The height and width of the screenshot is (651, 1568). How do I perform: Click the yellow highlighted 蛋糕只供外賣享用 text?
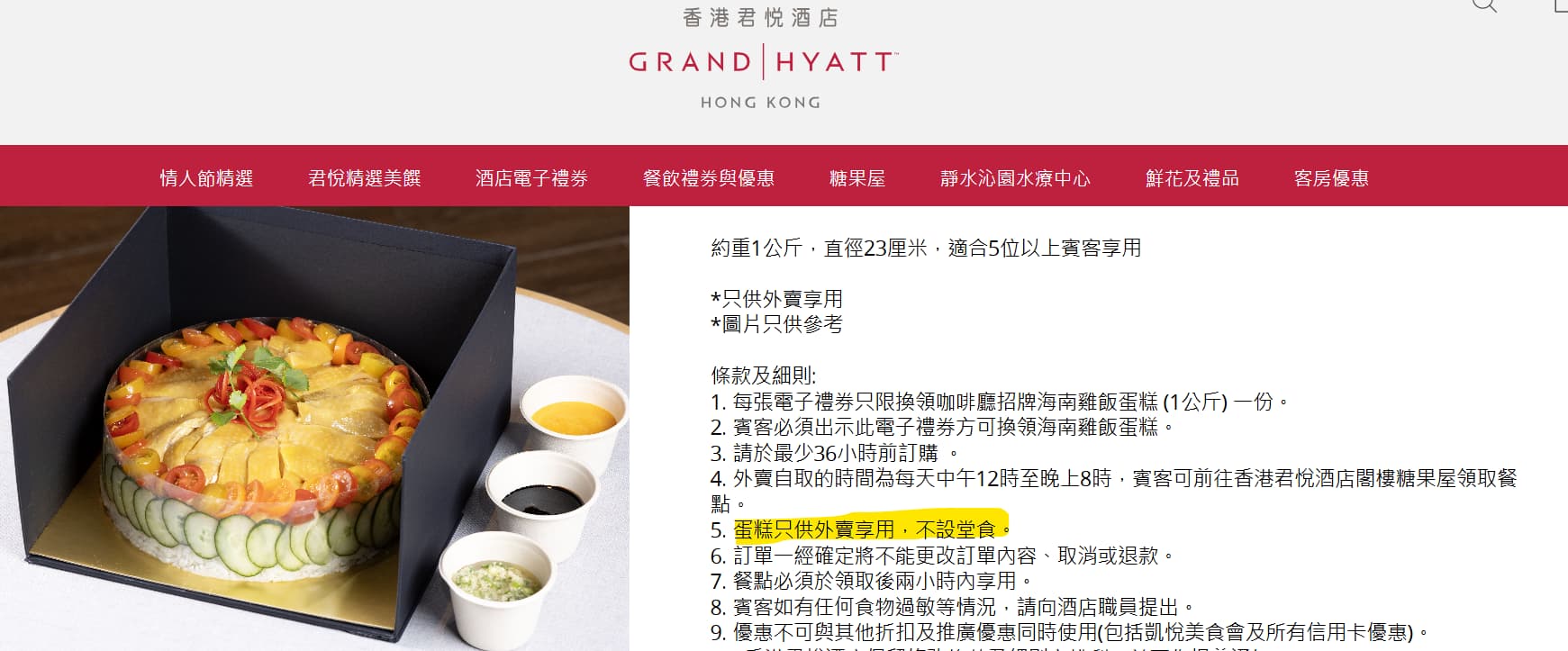point(814,529)
